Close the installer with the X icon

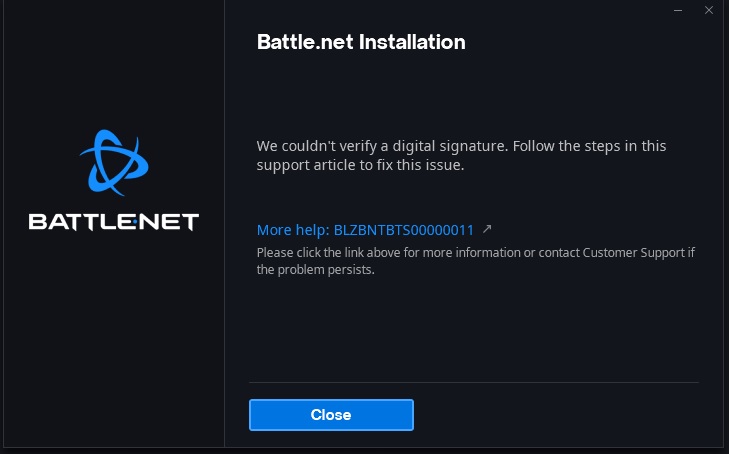tap(709, 10)
